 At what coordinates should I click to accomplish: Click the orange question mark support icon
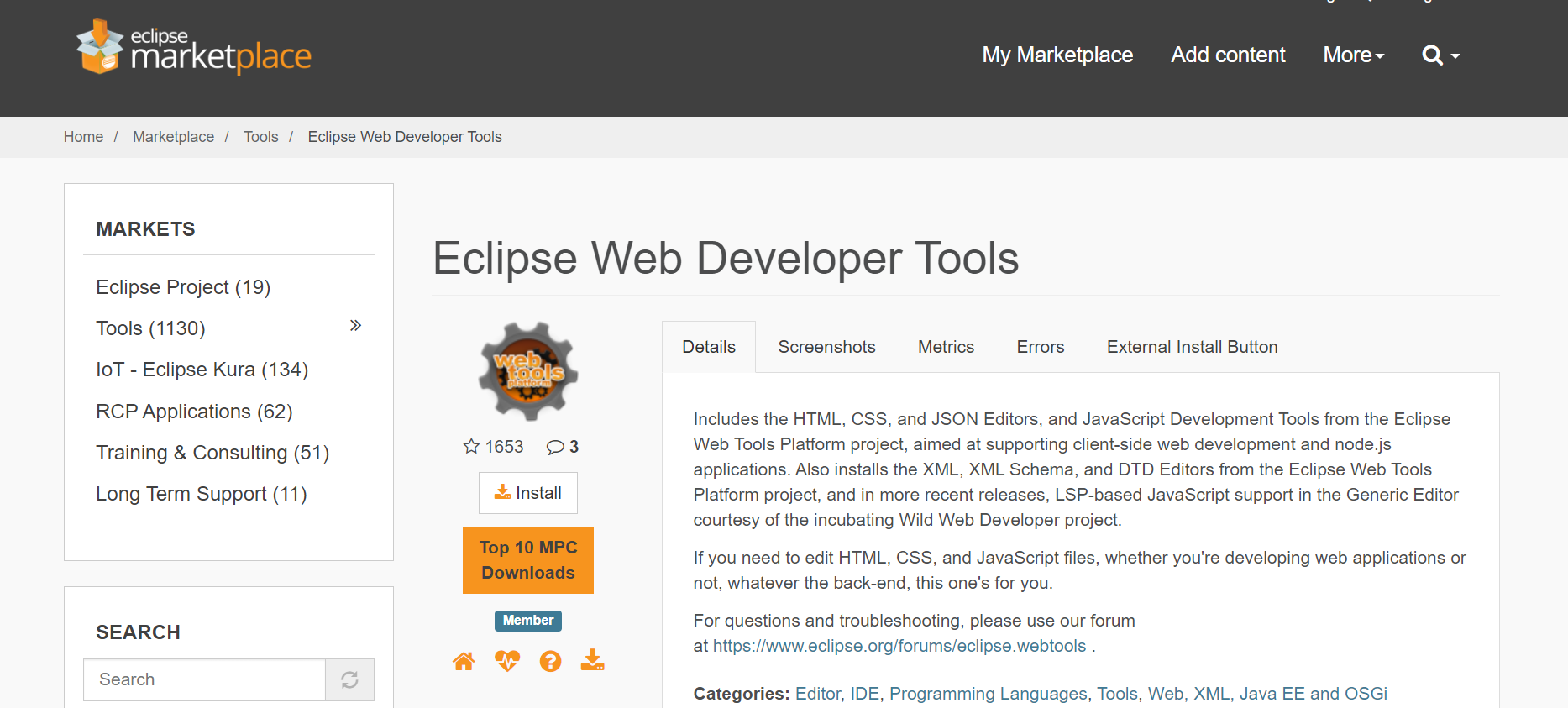(x=550, y=662)
